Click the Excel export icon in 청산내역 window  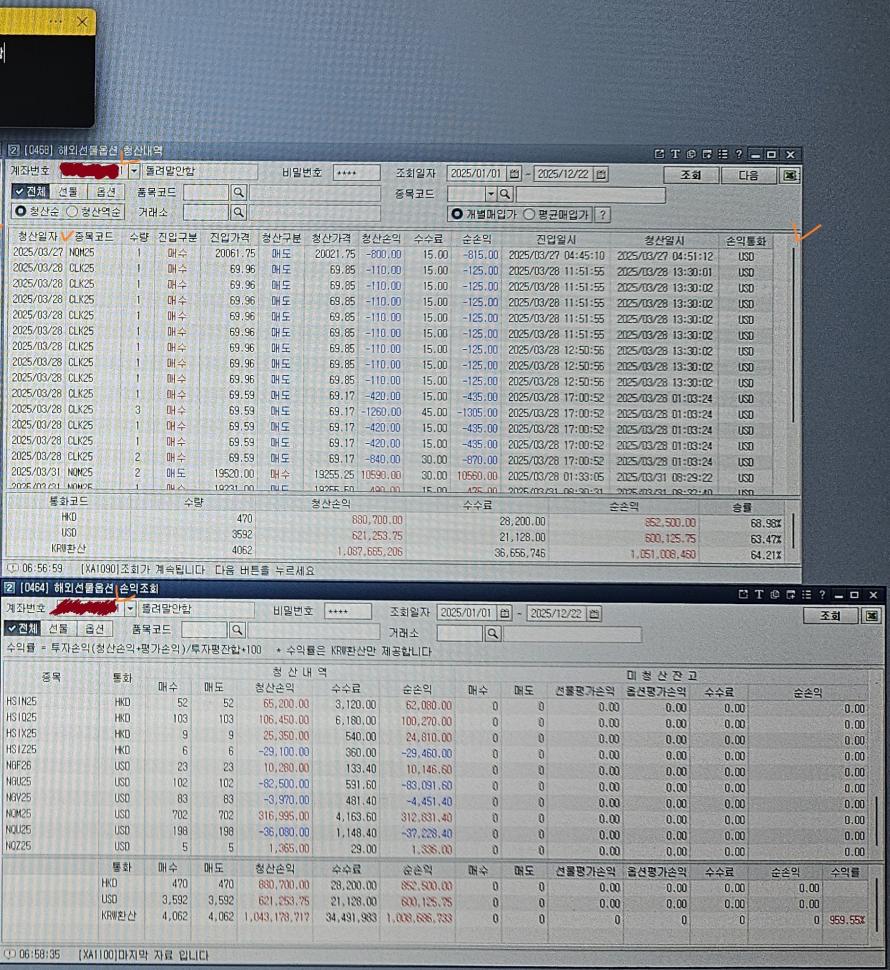pos(792,175)
